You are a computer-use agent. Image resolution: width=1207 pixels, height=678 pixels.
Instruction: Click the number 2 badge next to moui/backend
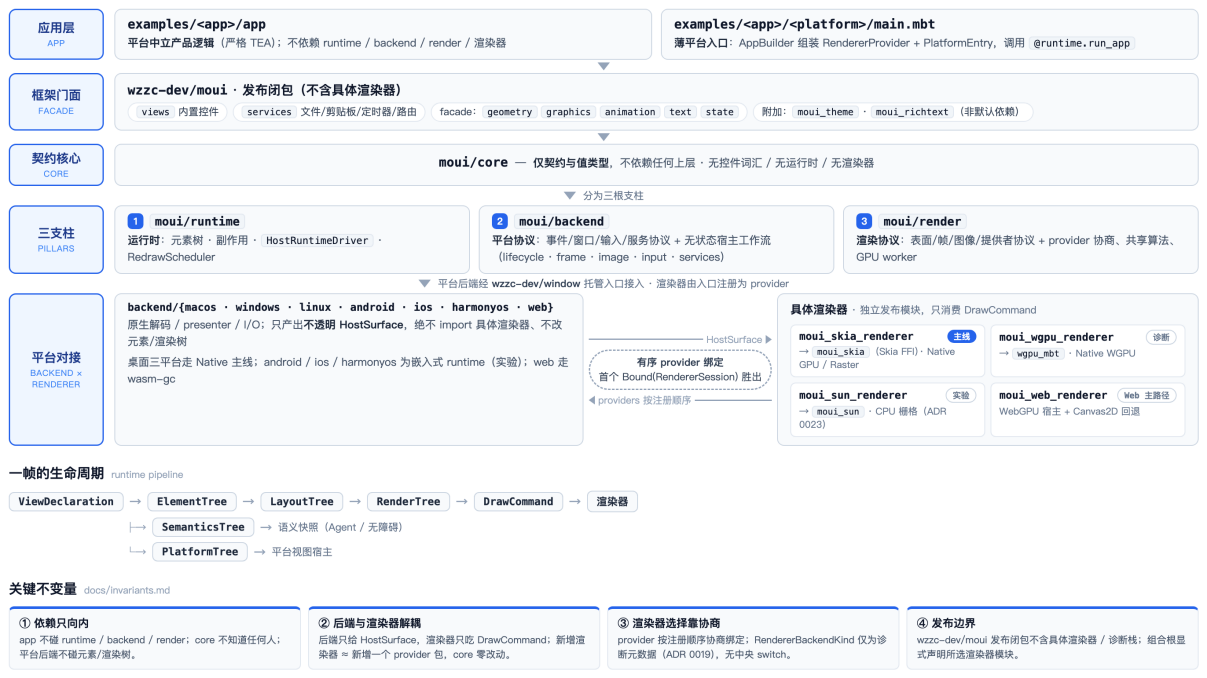point(500,221)
